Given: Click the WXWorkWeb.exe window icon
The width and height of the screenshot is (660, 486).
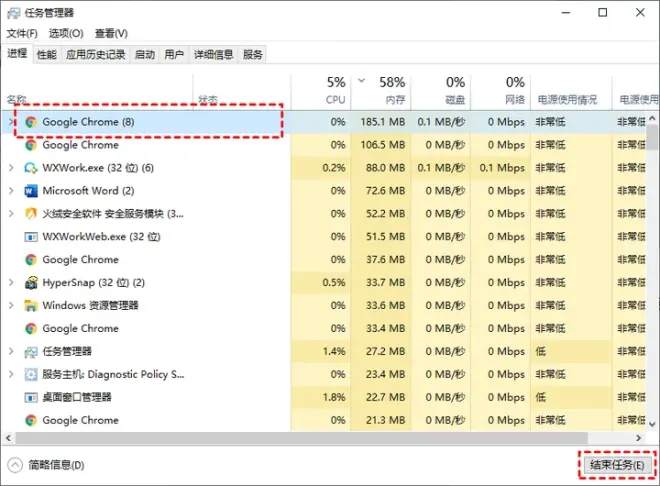Looking at the screenshot, I should pos(31,237).
